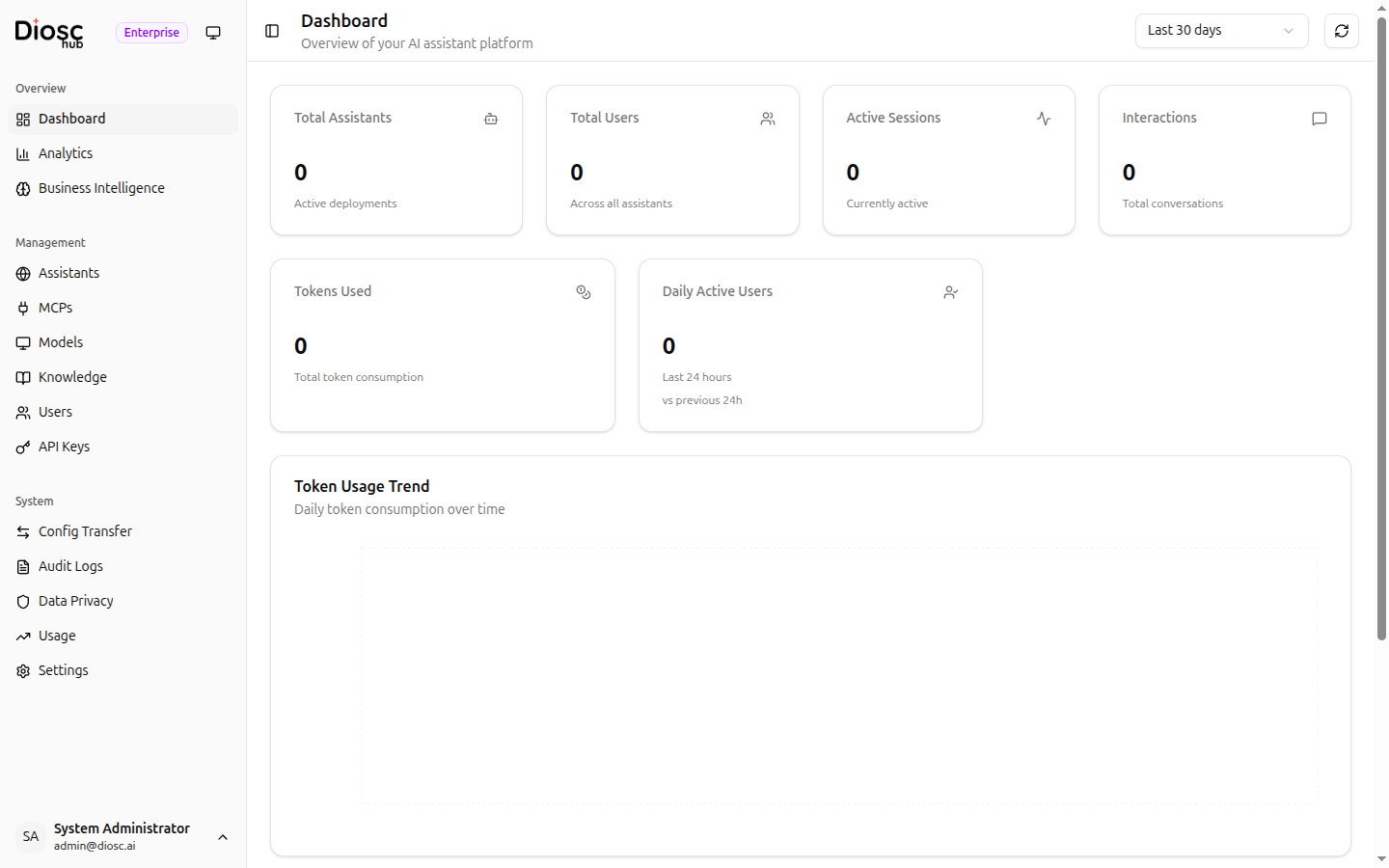
Task: Click the Token Usage Trend chart area
Action: point(839,675)
